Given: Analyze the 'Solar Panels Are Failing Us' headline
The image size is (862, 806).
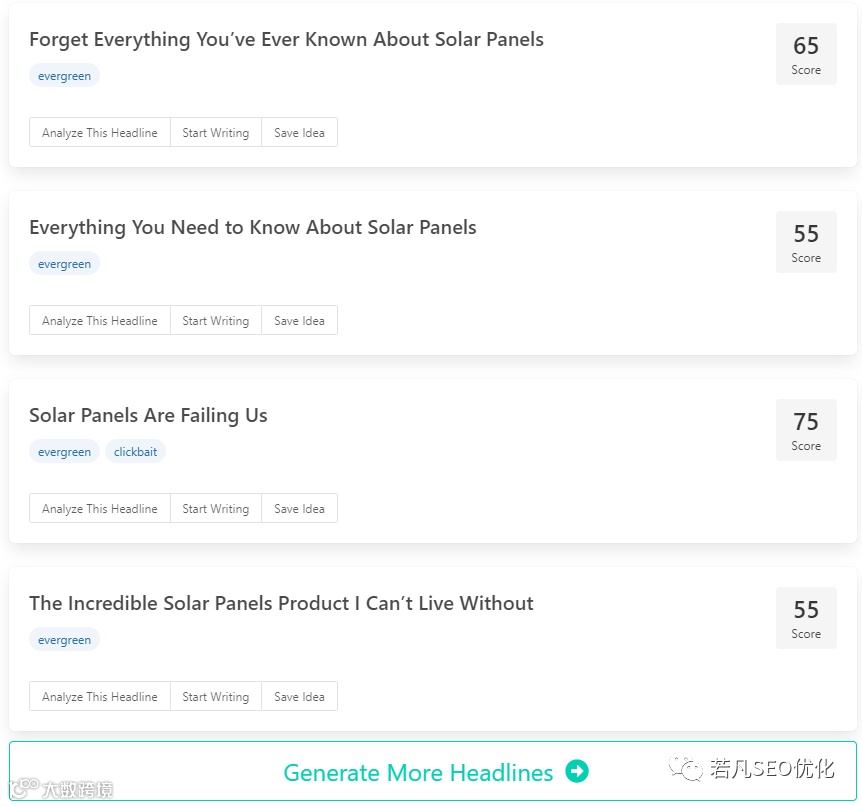Looking at the screenshot, I should (100, 509).
